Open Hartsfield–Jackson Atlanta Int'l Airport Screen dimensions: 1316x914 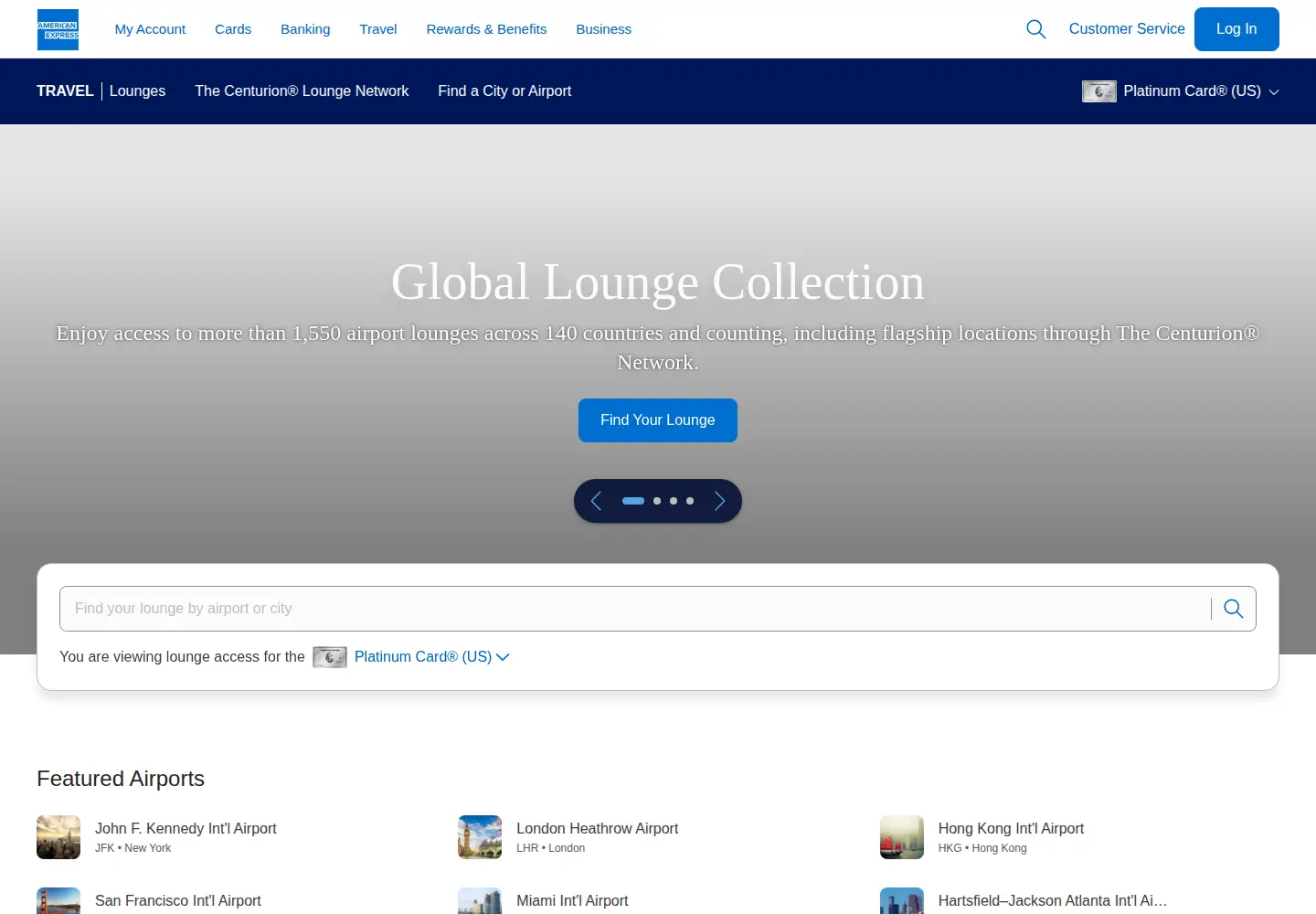coord(1053,901)
